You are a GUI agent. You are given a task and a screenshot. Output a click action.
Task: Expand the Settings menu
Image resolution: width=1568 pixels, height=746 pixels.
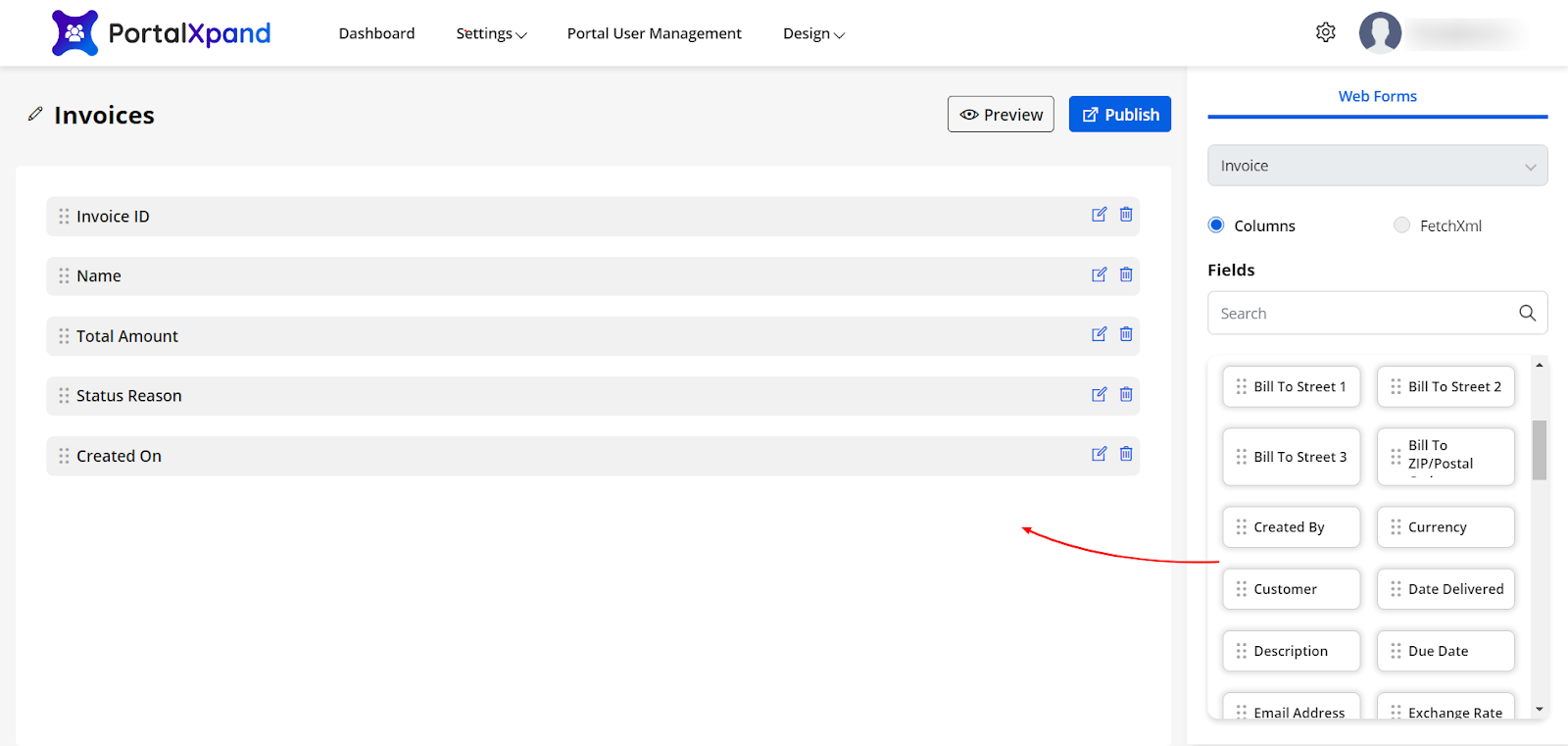point(491,33)
